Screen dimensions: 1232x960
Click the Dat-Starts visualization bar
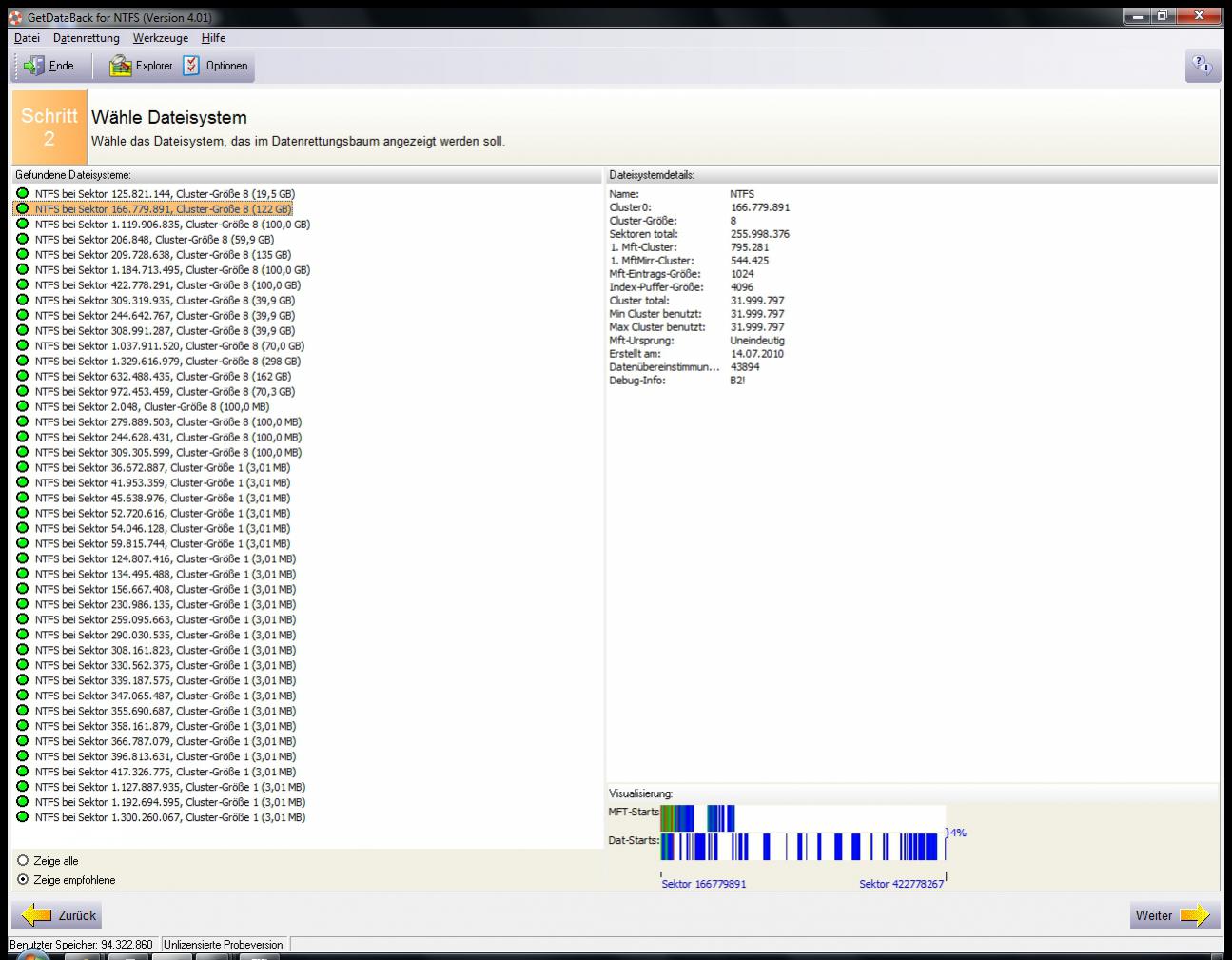click(803, 847)
